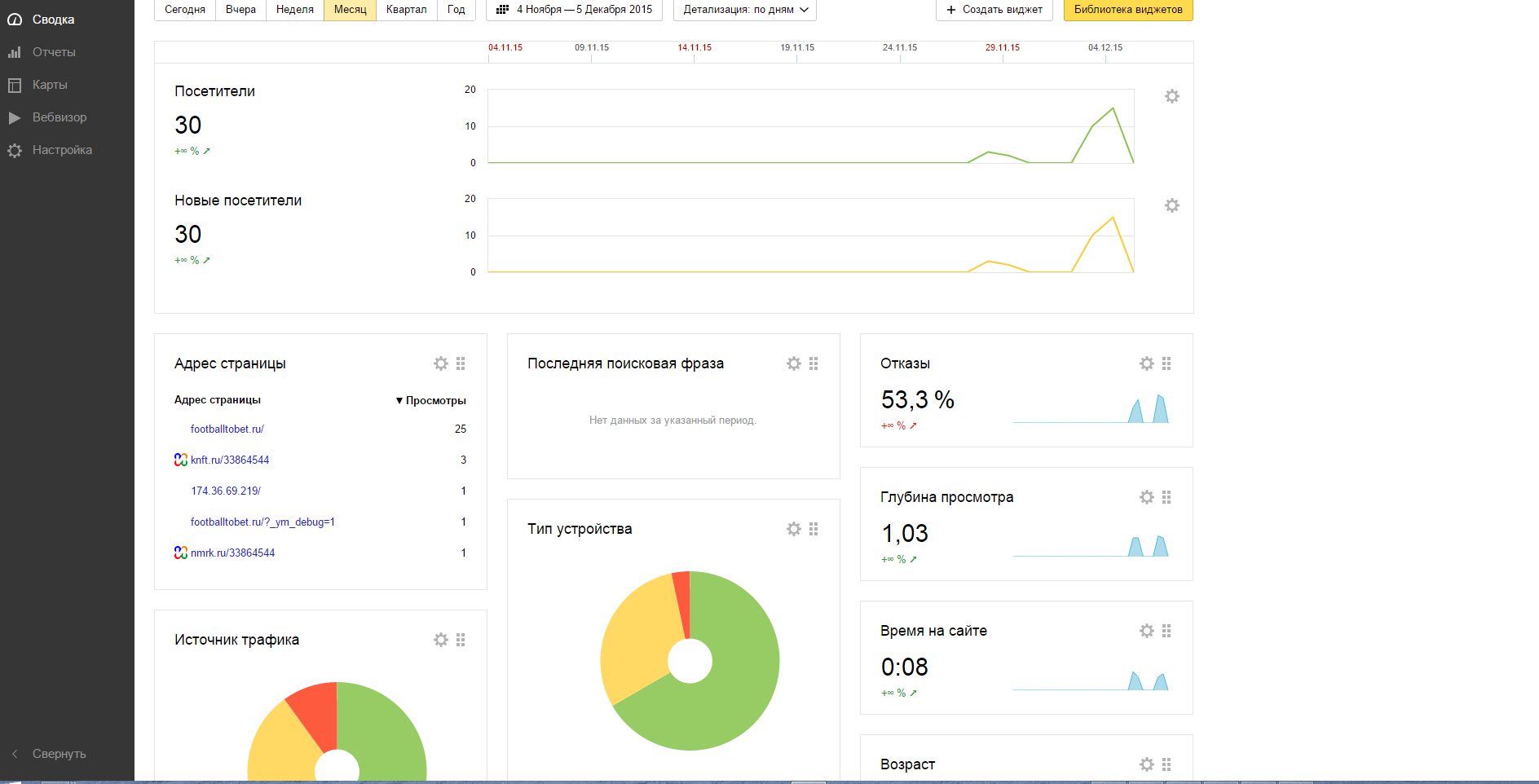Open gear settings of Глубина просмотра widget
Screen dimensions: 1539x784
[1147, 497]
